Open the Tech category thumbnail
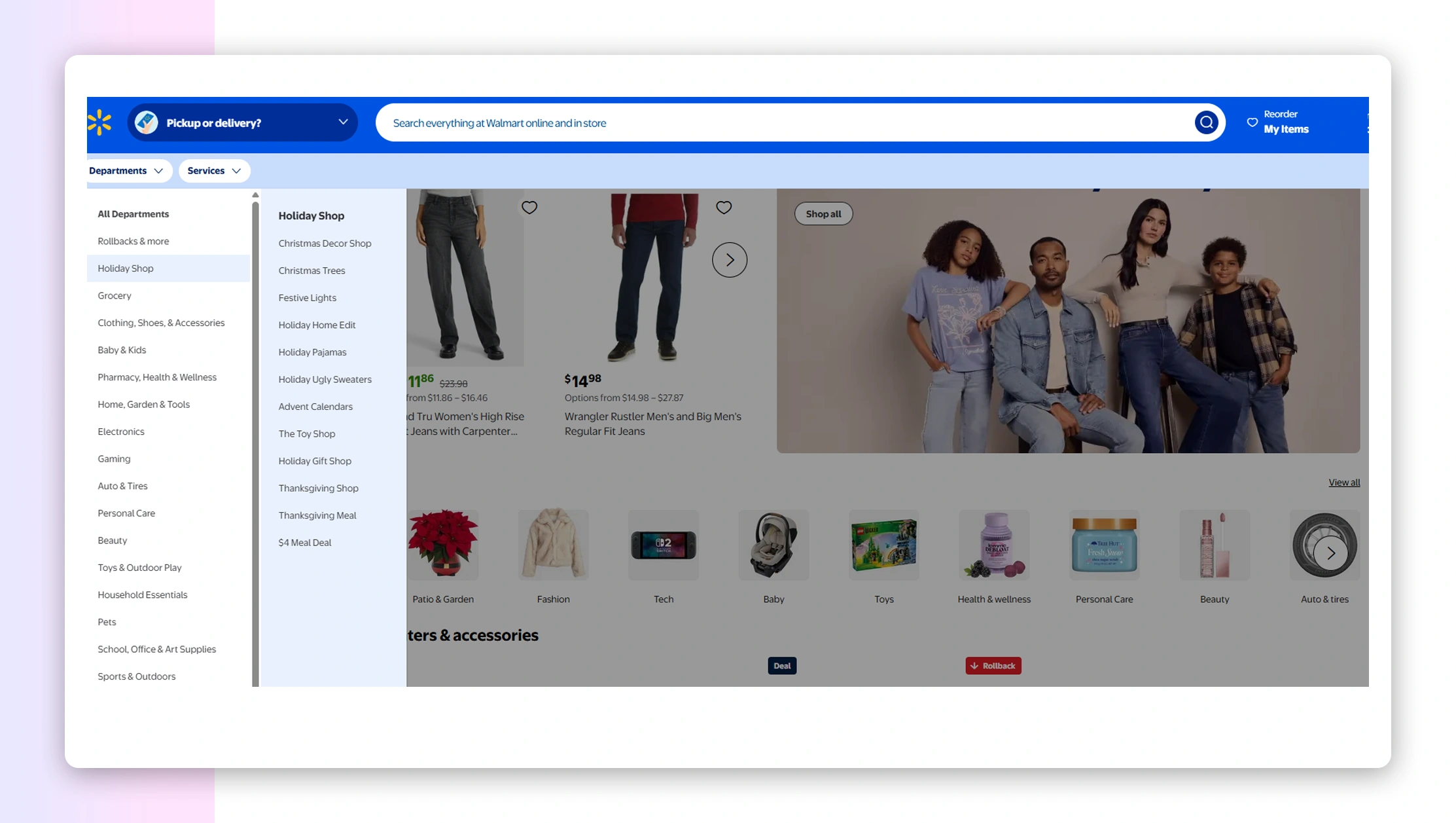 pos(663,545)
